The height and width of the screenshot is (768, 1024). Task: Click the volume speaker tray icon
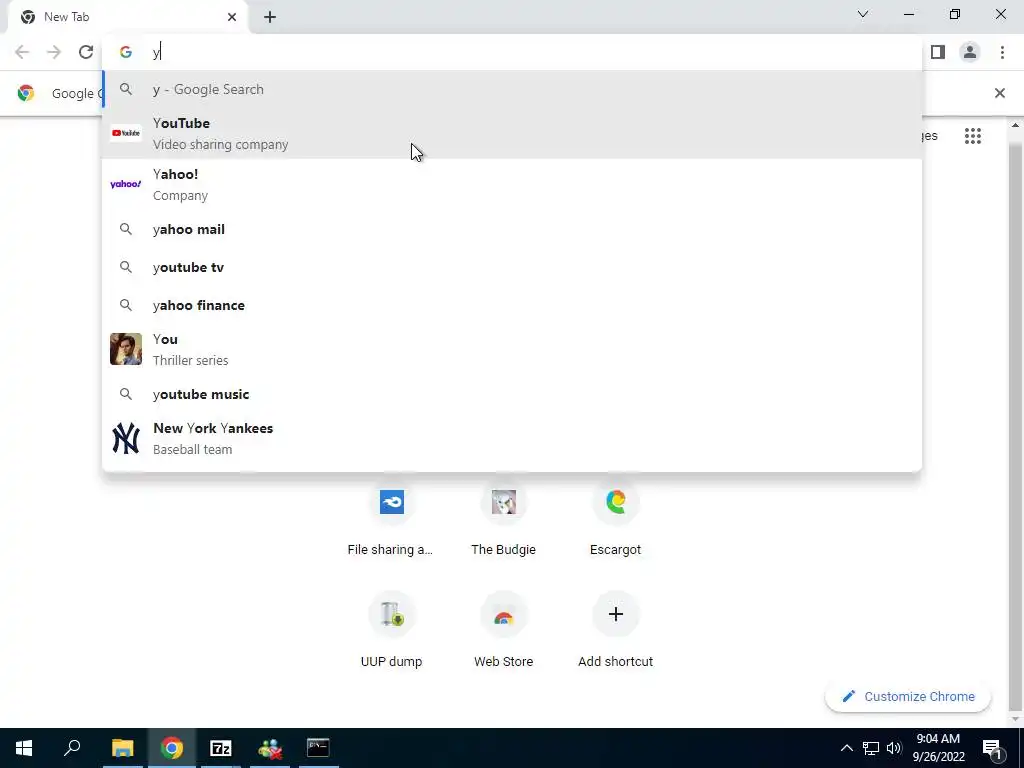coord(893,748)
